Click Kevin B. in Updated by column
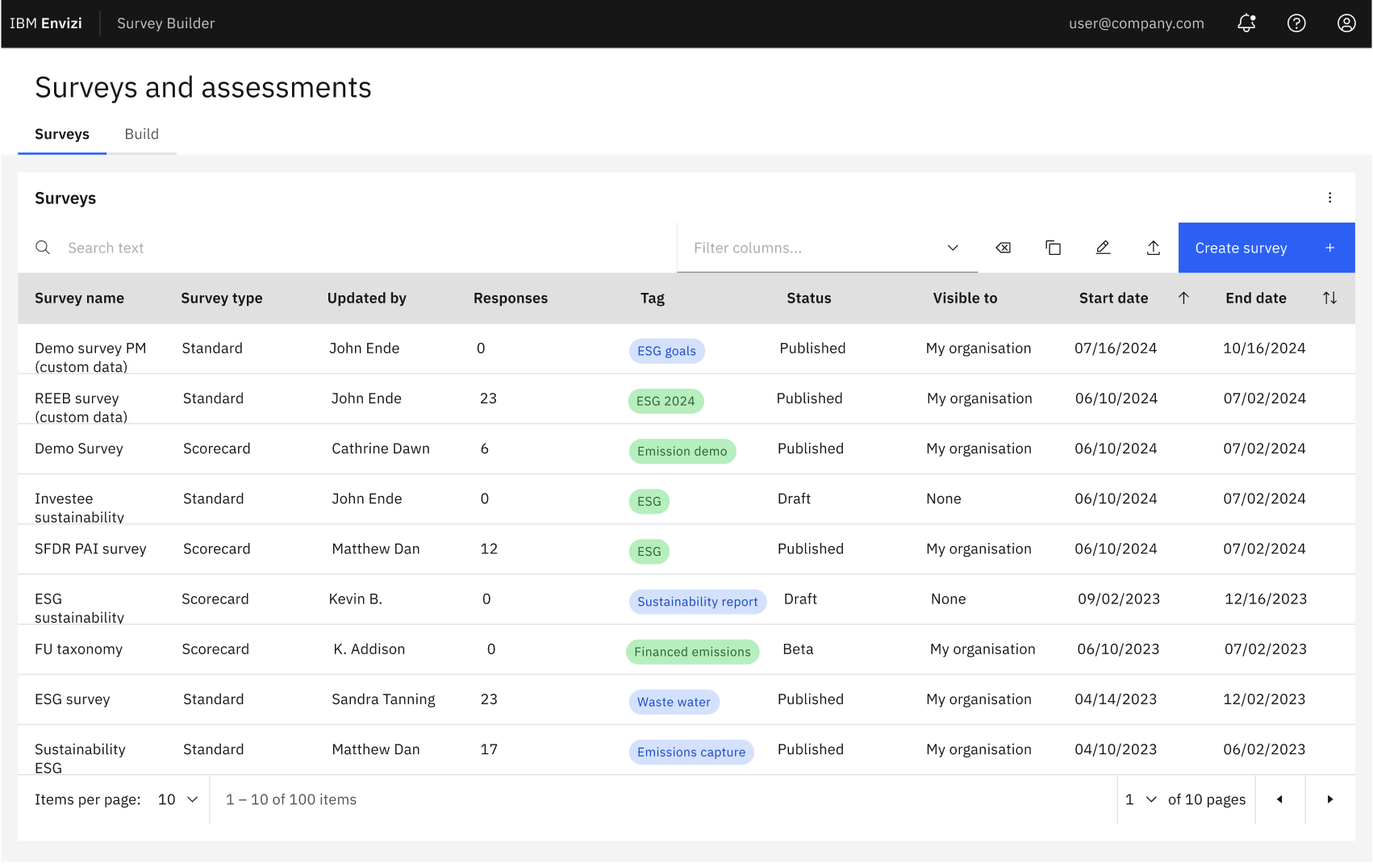Image resolution: width=1373 pixels, height=868 pixels. 355,599
